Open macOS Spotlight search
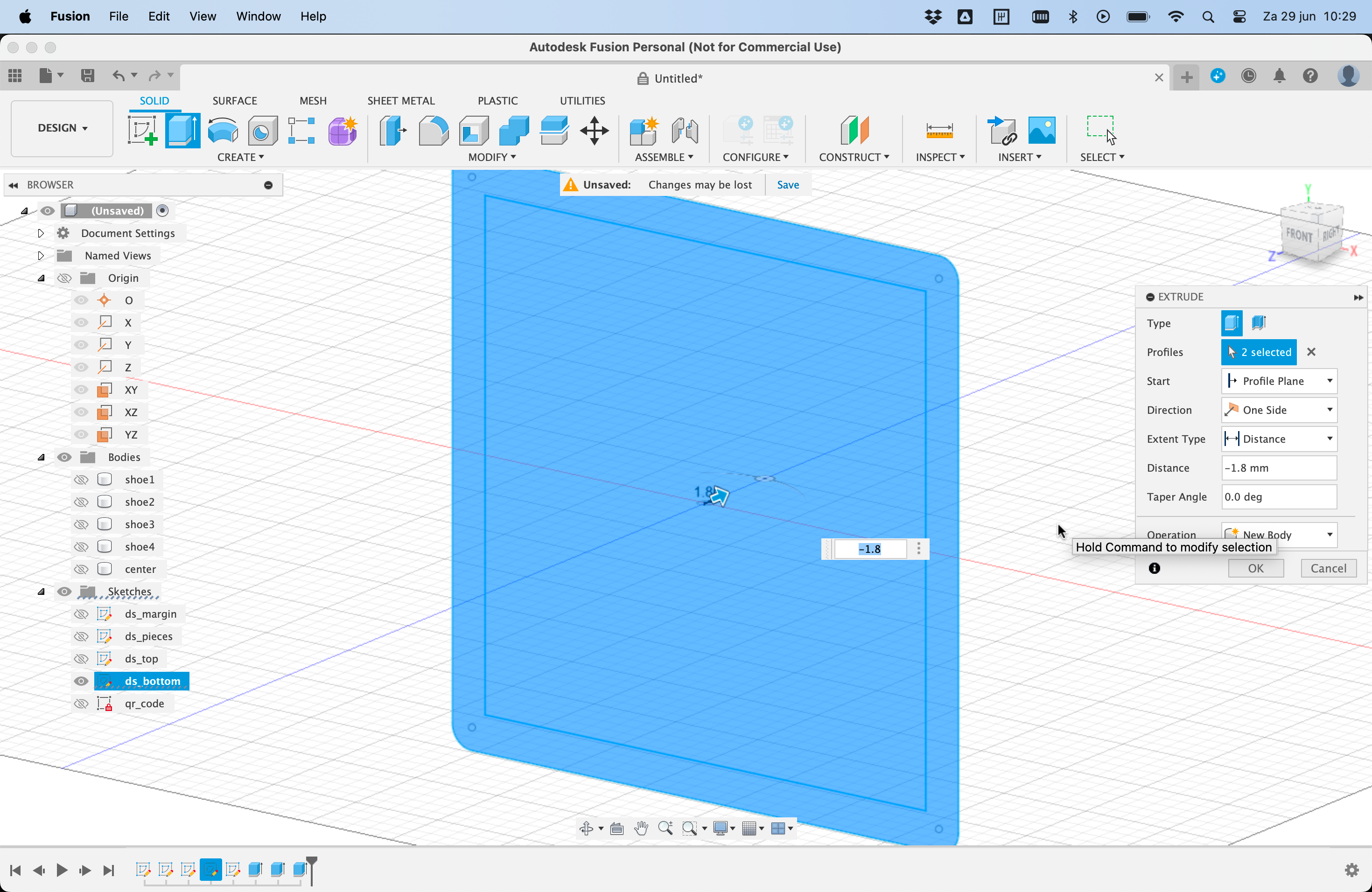Image resolution: width=1372 pixels, height=892 pixels. (x=1208, y=17)
